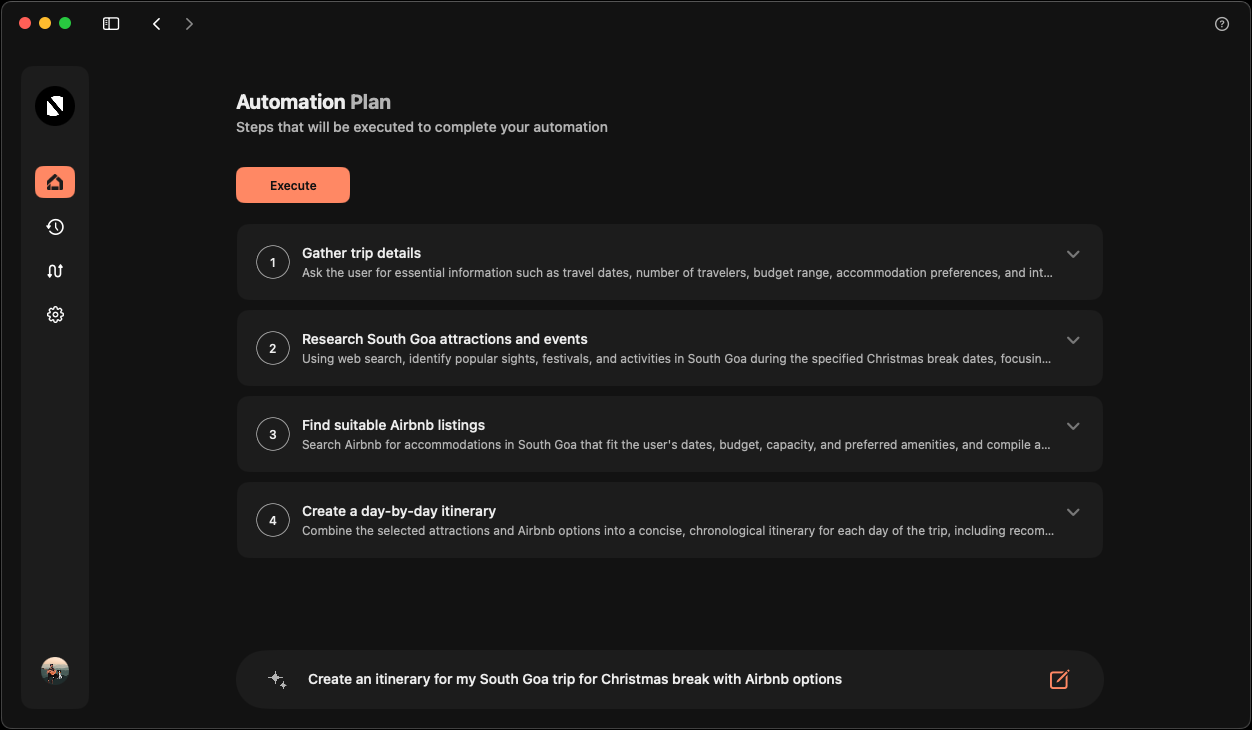Click the sparkle icon beside the prompt
This screenshot has width=1252, height=730.
coord(277,680)
